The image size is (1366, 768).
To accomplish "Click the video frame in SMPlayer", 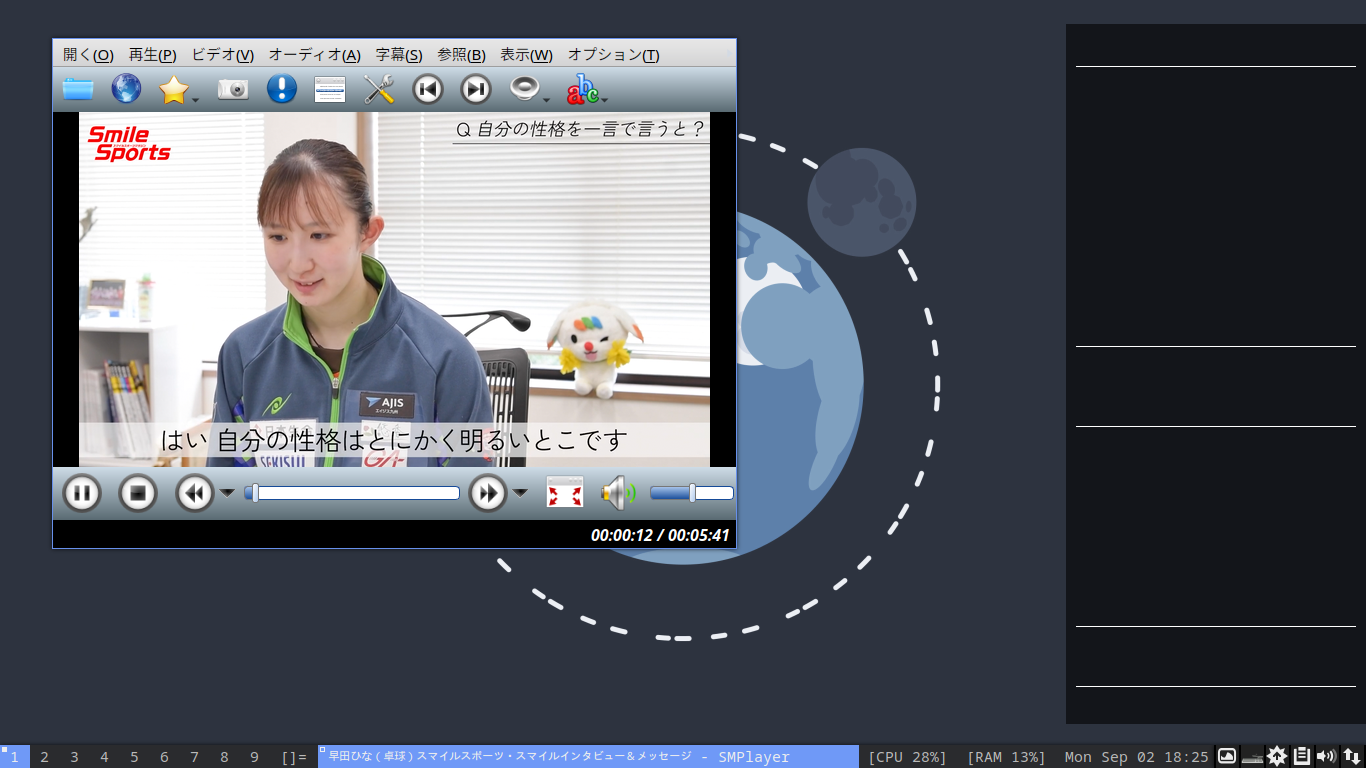I will pos(394,289).
